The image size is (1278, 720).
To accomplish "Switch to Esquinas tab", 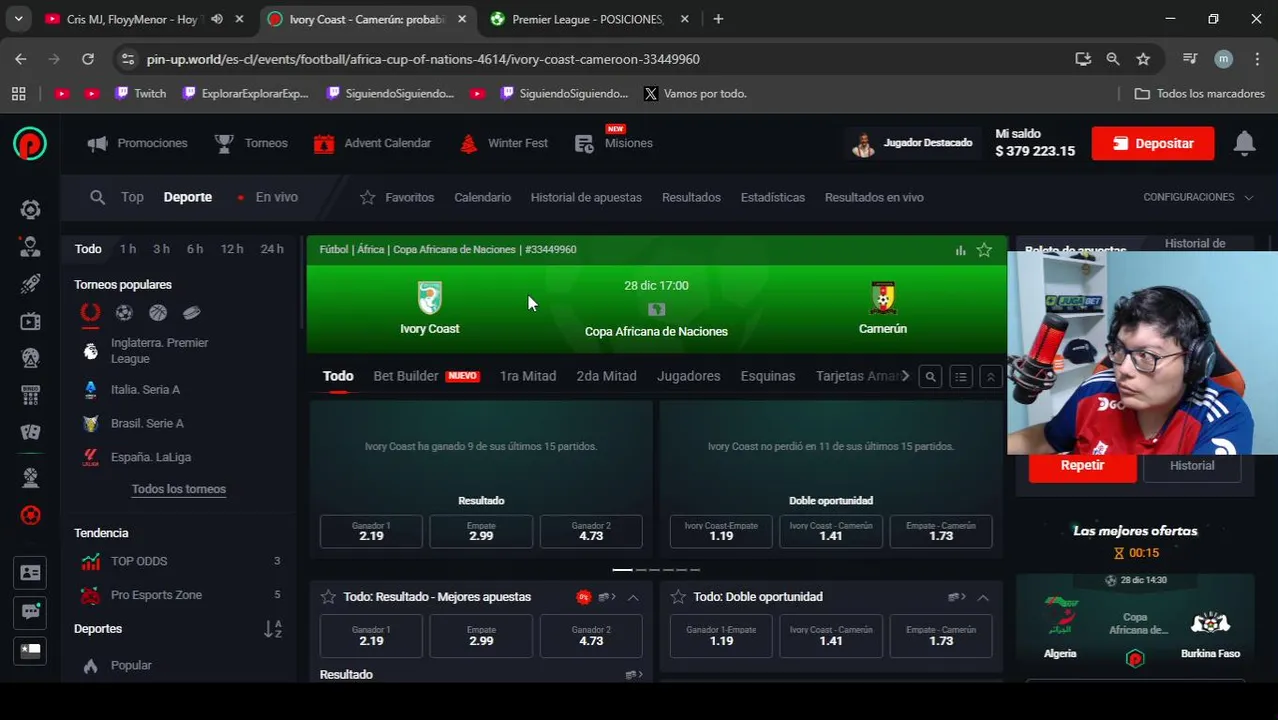I will point(768,376).
